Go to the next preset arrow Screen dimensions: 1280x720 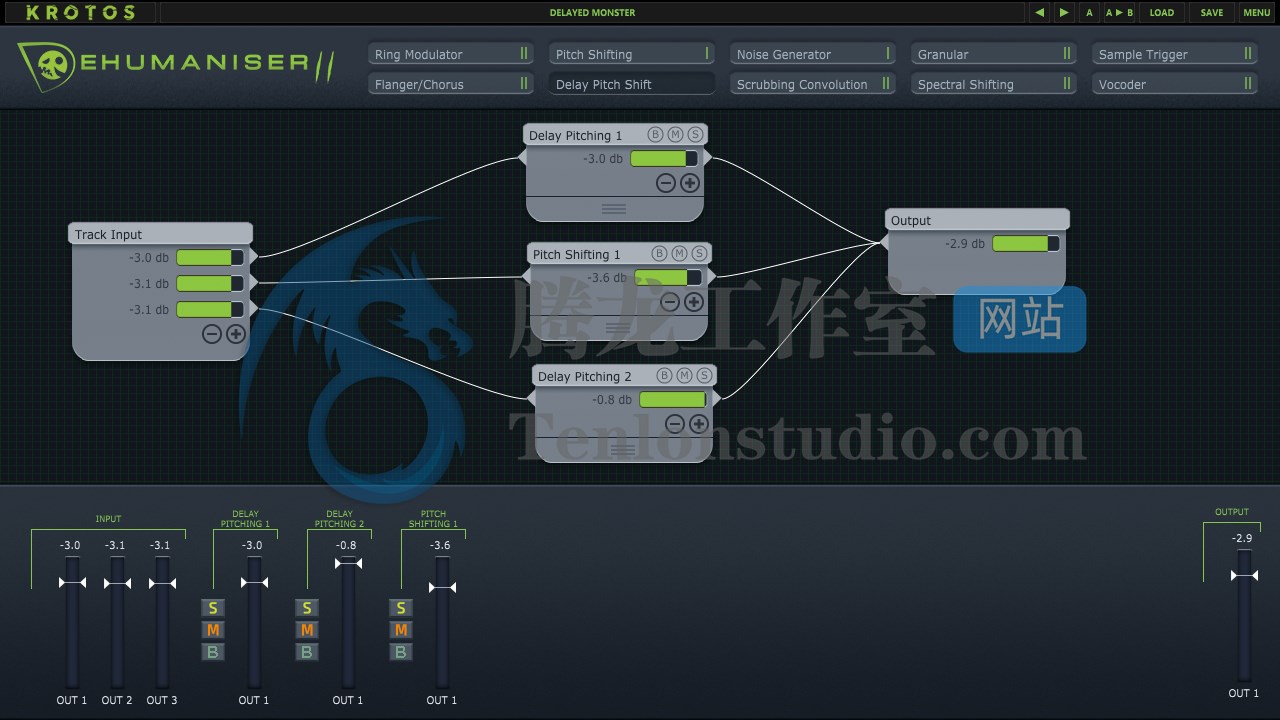(1064, 13)
